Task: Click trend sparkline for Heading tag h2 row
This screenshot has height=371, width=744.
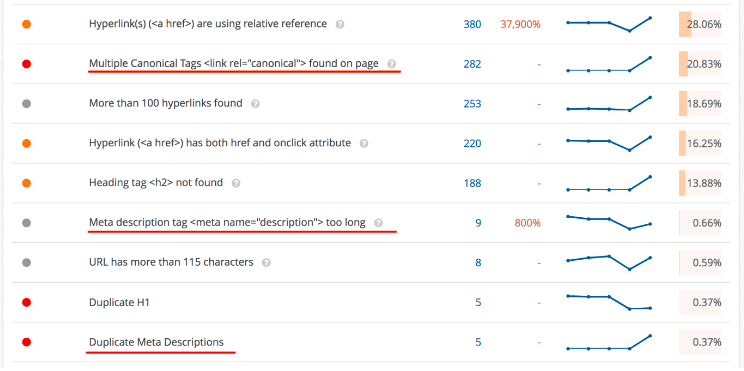Action: (609, 184)
